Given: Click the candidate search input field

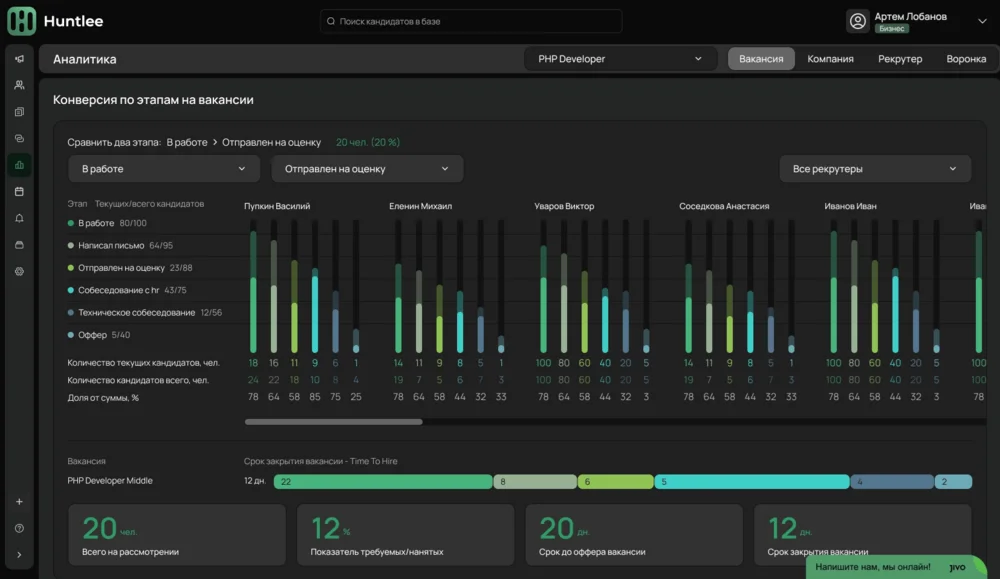Looking at the screenshot, I should (471, 21).
